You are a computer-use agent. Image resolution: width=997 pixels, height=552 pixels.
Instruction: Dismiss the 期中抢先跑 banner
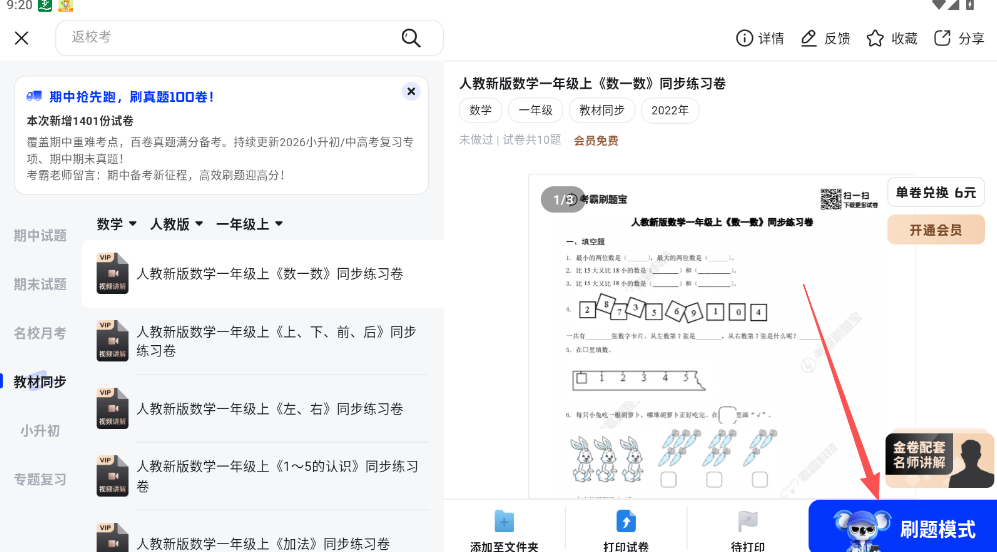[411, 92]
